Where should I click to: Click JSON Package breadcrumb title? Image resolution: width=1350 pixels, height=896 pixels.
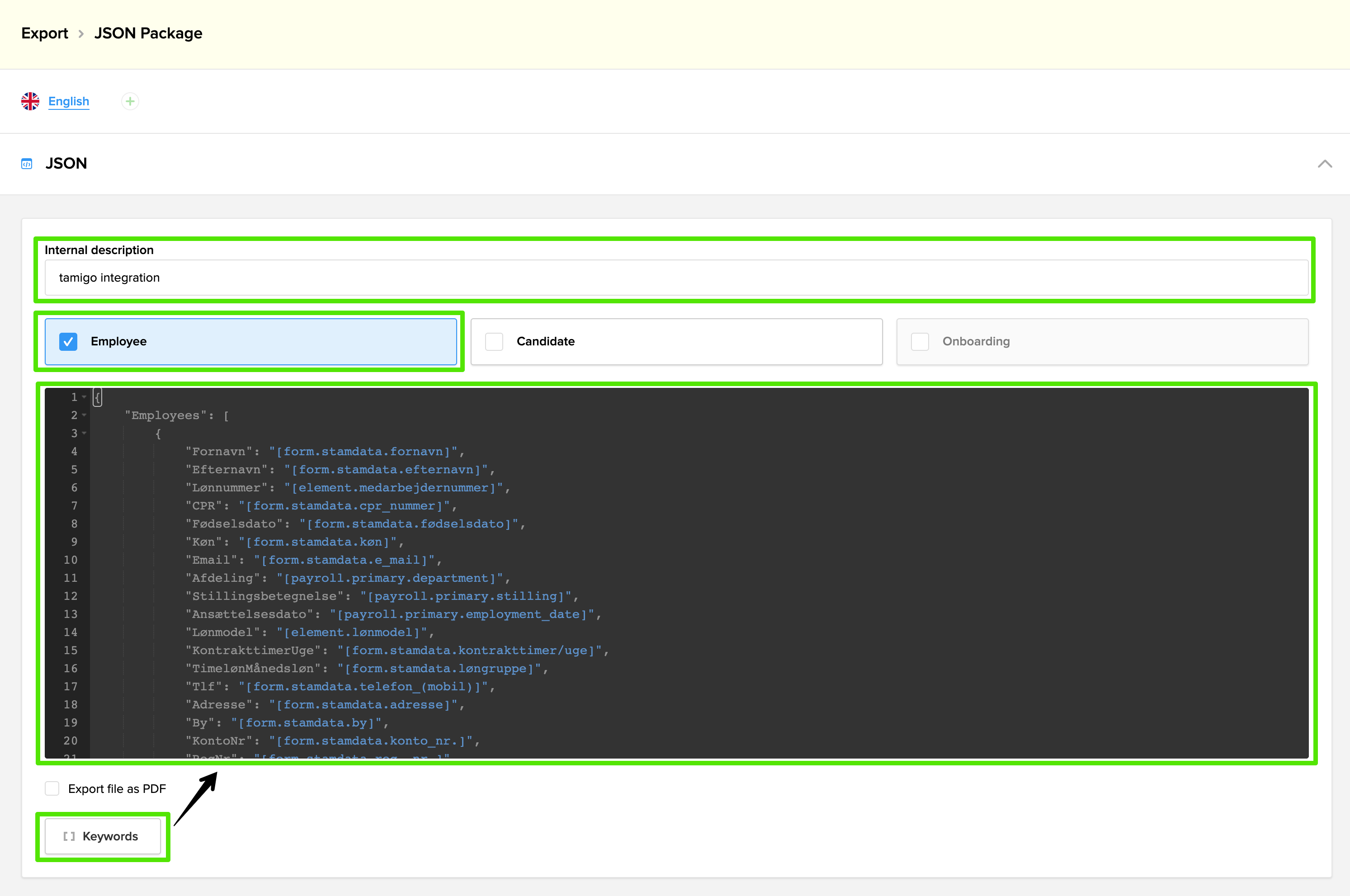148,33
